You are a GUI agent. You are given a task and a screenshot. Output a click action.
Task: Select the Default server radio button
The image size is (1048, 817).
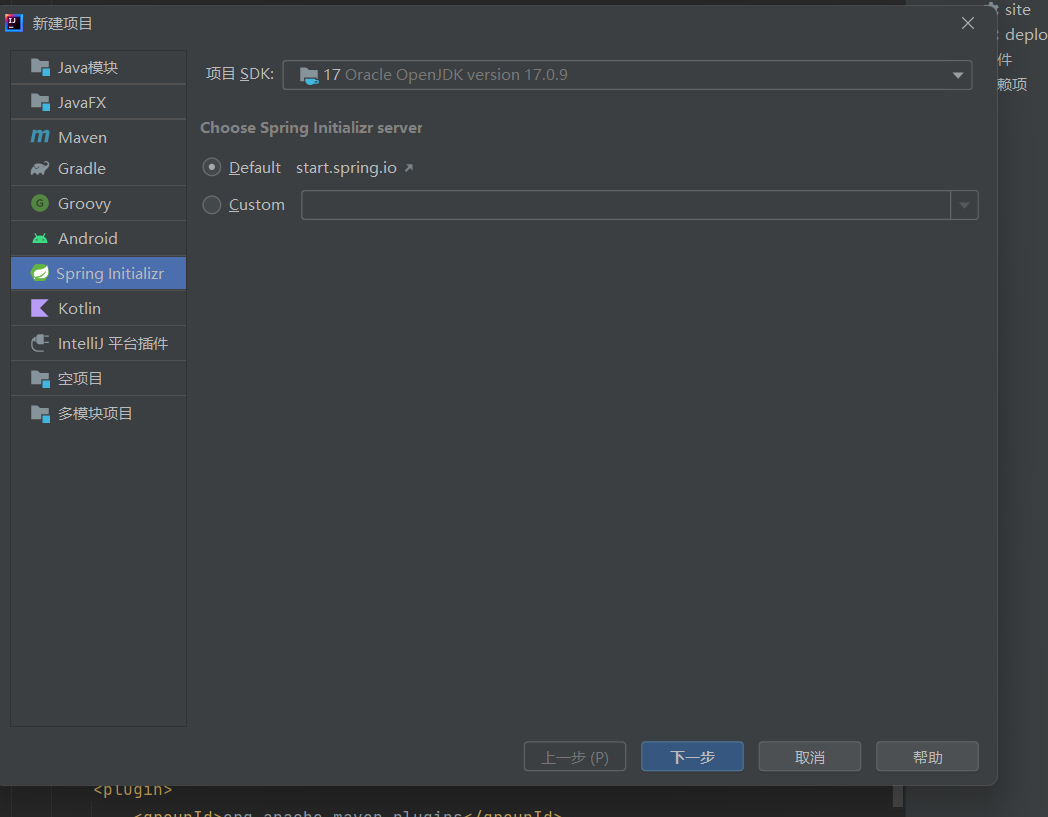point(212,167)
